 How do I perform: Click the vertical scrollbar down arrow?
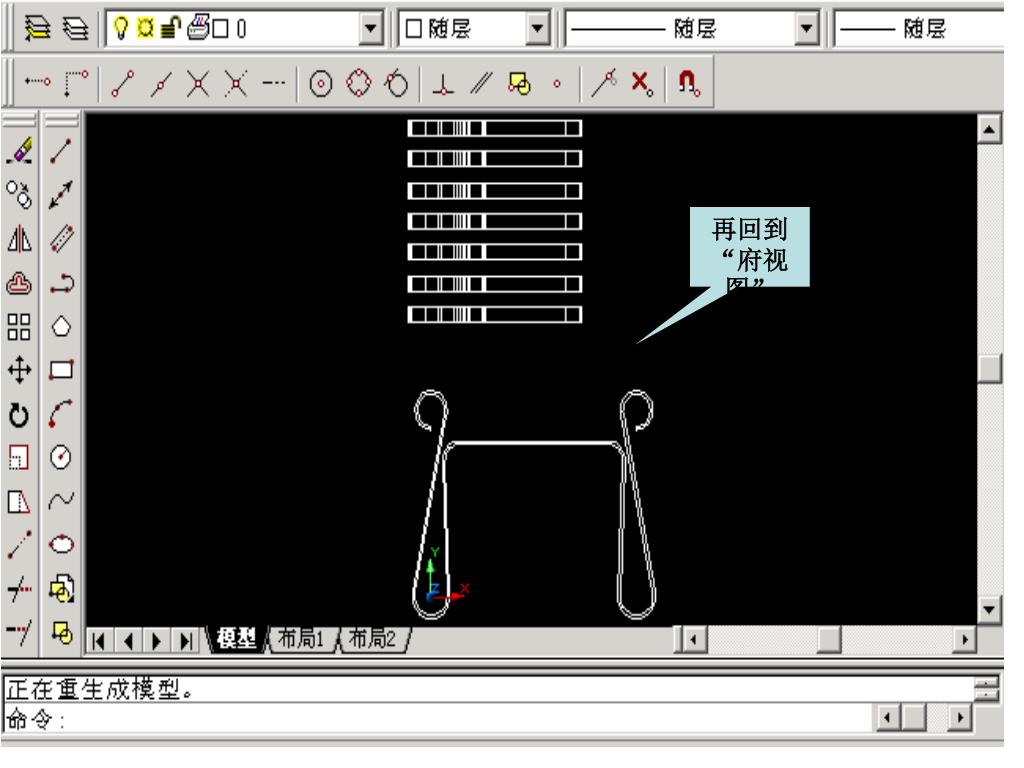click(989, 610)
